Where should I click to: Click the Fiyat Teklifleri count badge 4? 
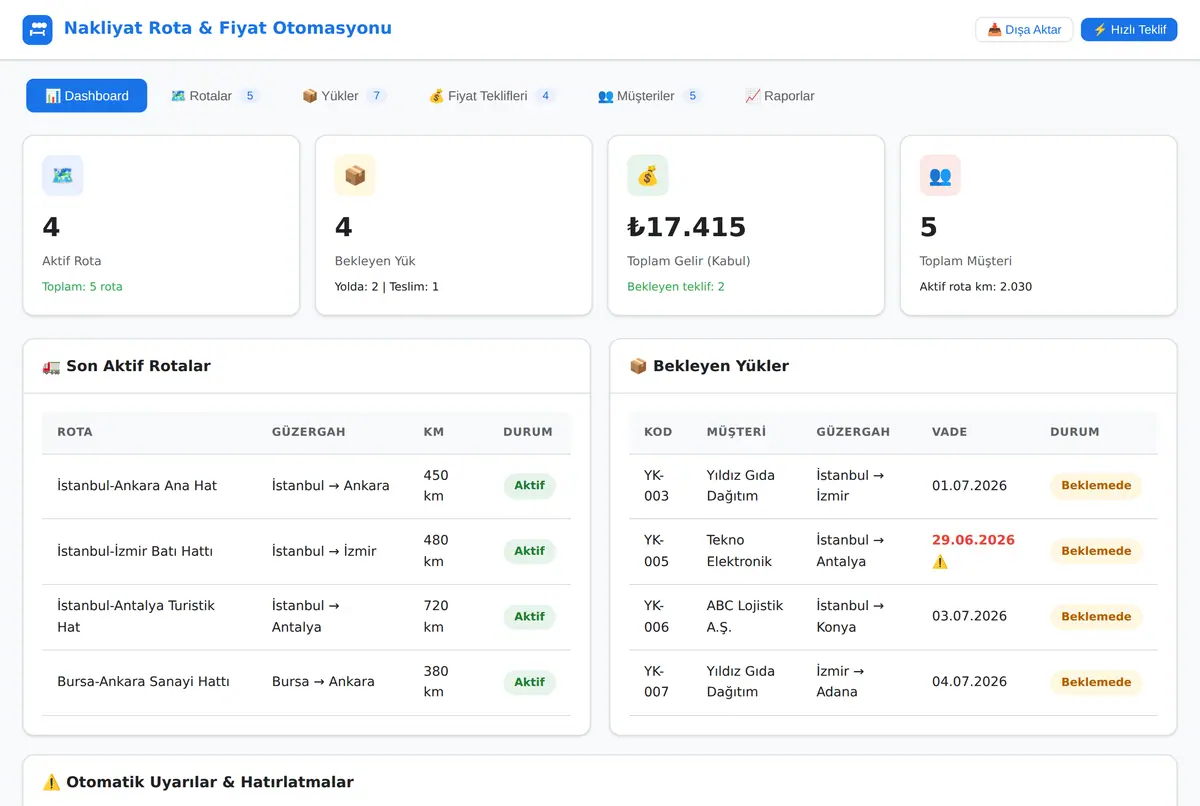545,96
